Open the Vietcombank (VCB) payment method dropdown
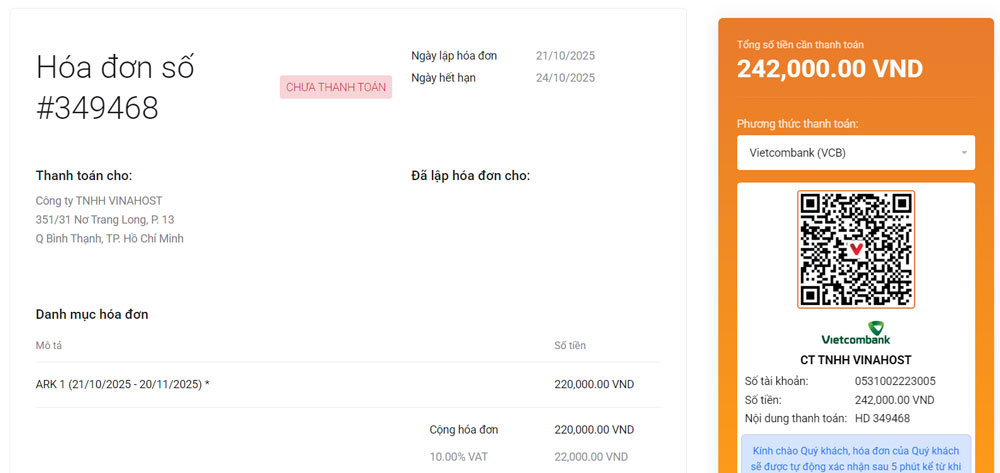1000x473 pixels. [x=856, y=153]
